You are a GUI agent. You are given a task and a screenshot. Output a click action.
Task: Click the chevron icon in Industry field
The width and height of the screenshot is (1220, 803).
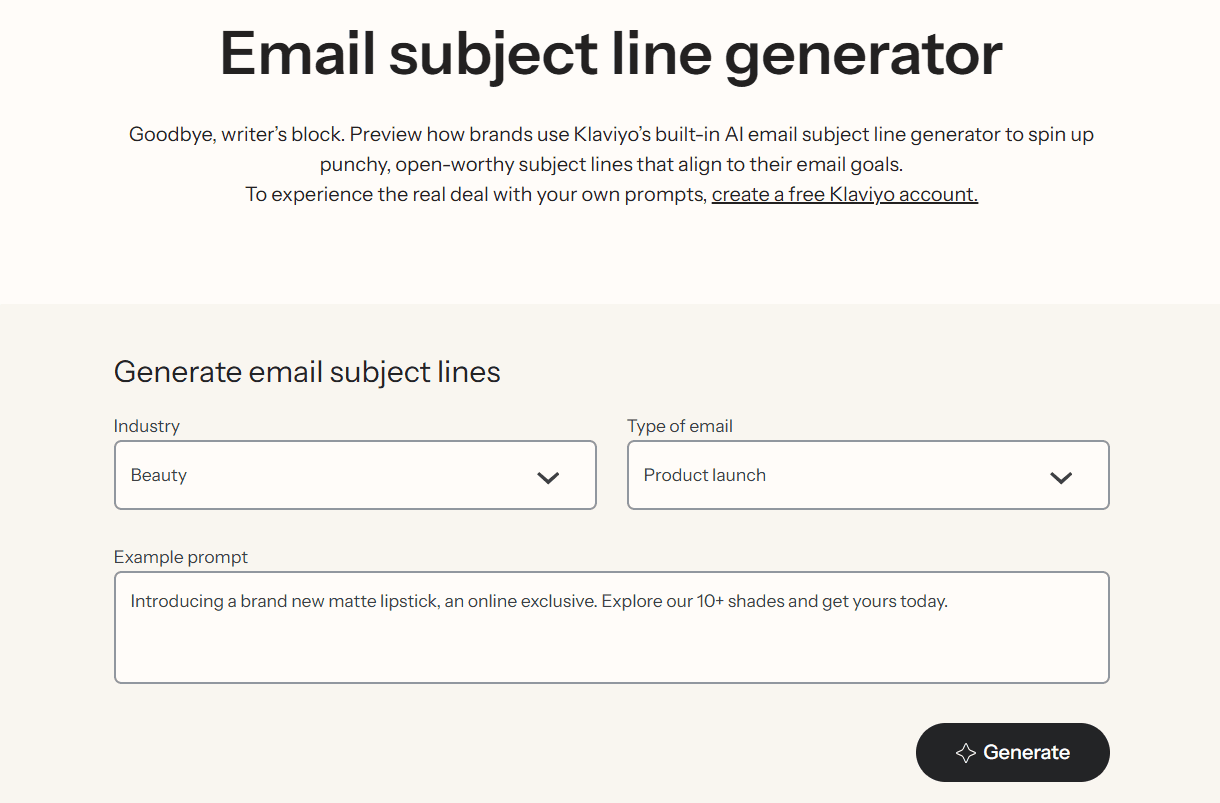click(548, 477)
